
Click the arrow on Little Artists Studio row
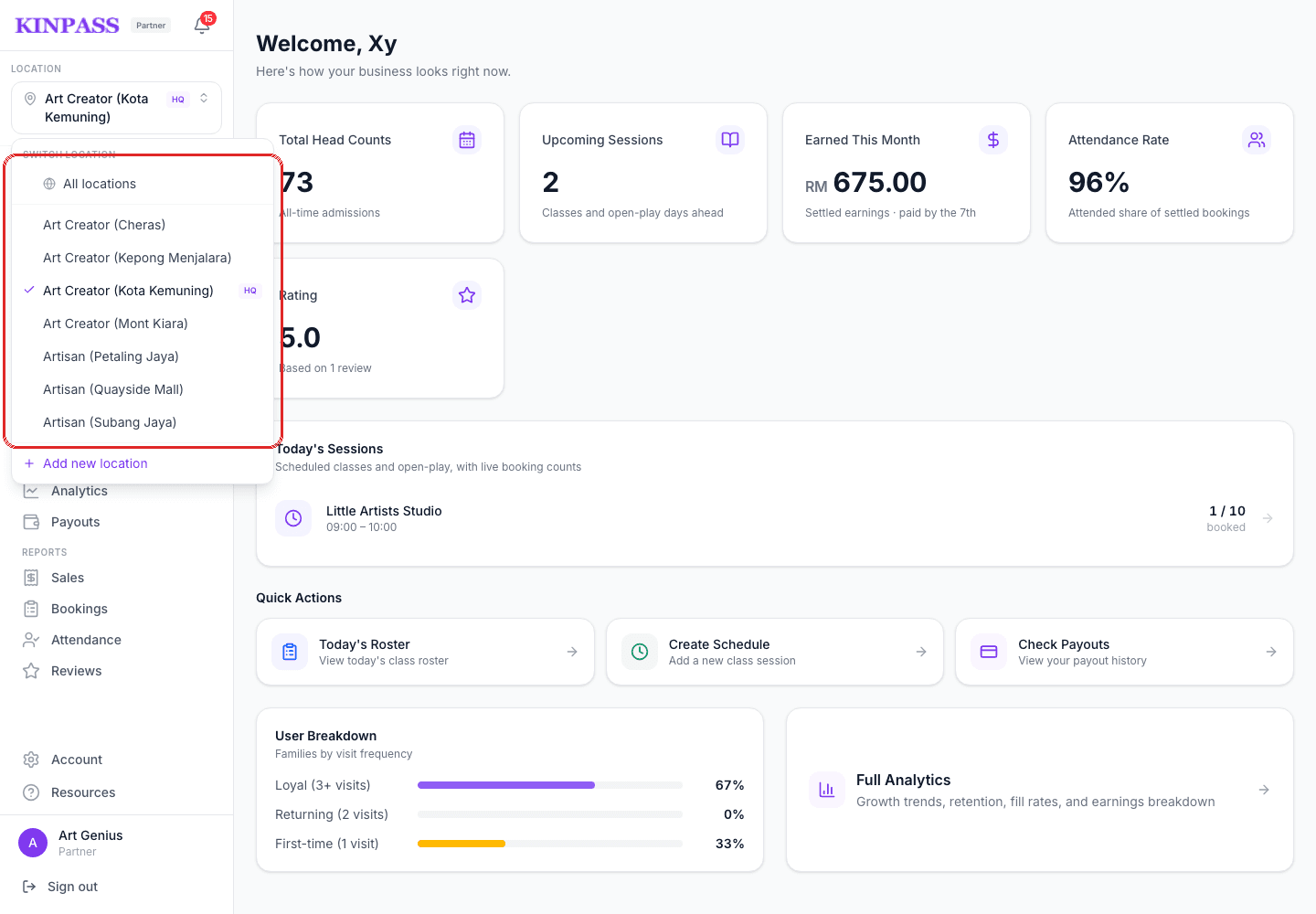1268,518
